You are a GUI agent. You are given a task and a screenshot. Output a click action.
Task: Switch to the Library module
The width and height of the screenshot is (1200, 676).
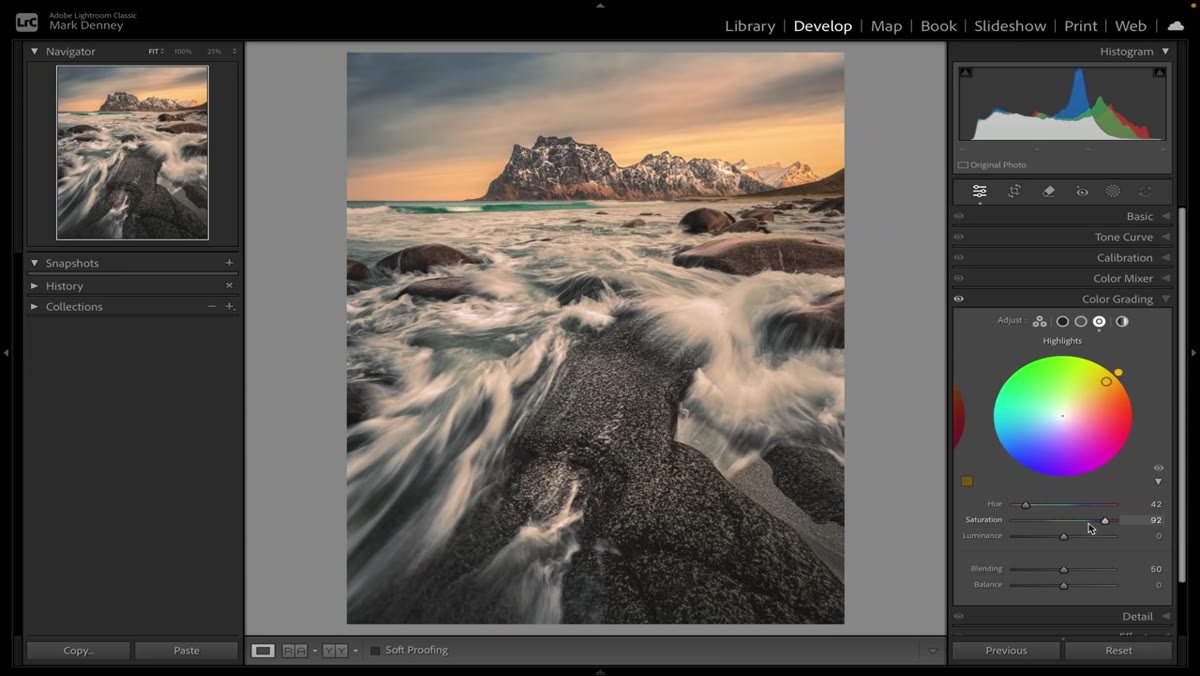click(x=750, y=26)
